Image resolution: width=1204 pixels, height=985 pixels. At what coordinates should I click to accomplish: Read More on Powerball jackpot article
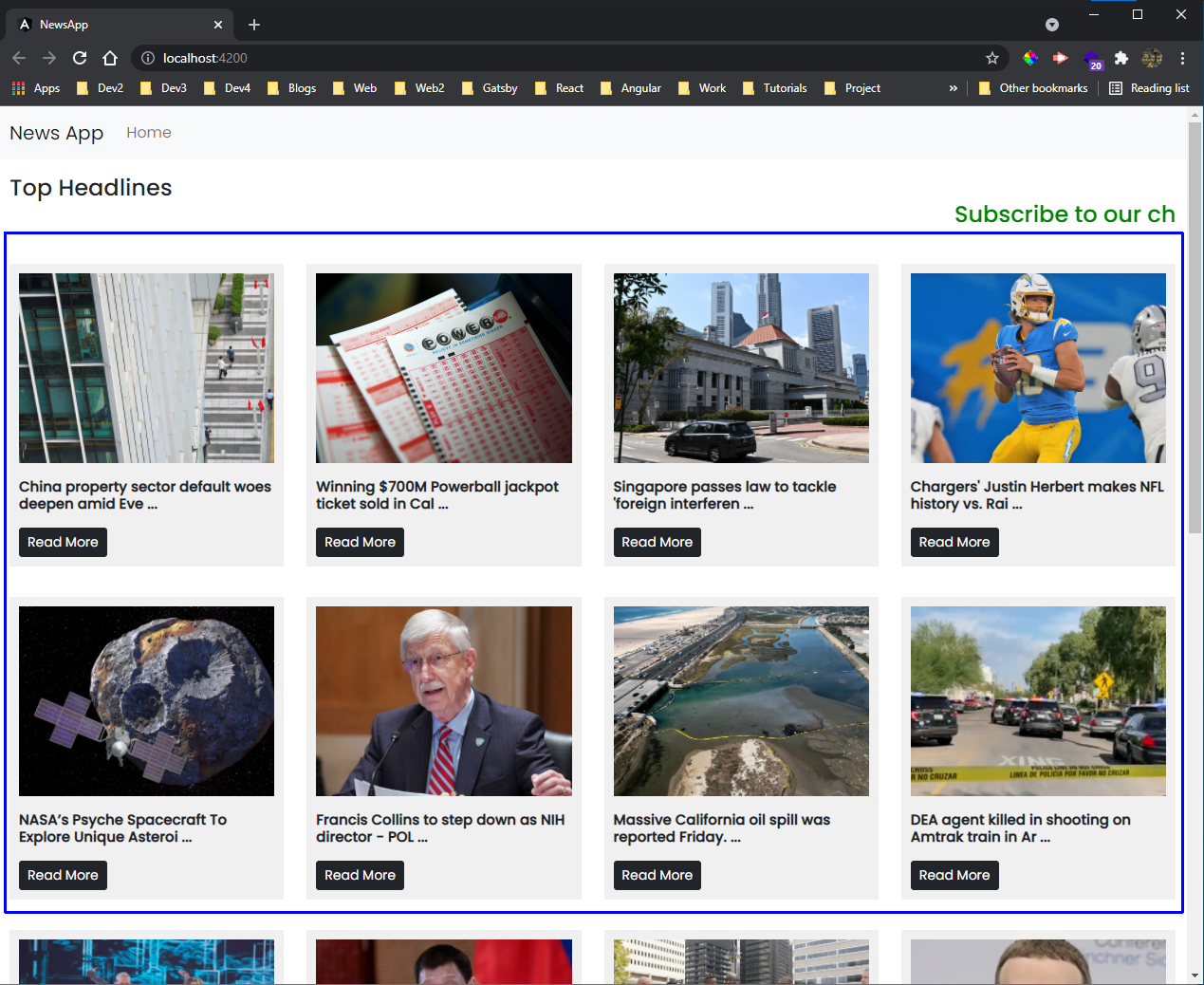pos(360,542)
